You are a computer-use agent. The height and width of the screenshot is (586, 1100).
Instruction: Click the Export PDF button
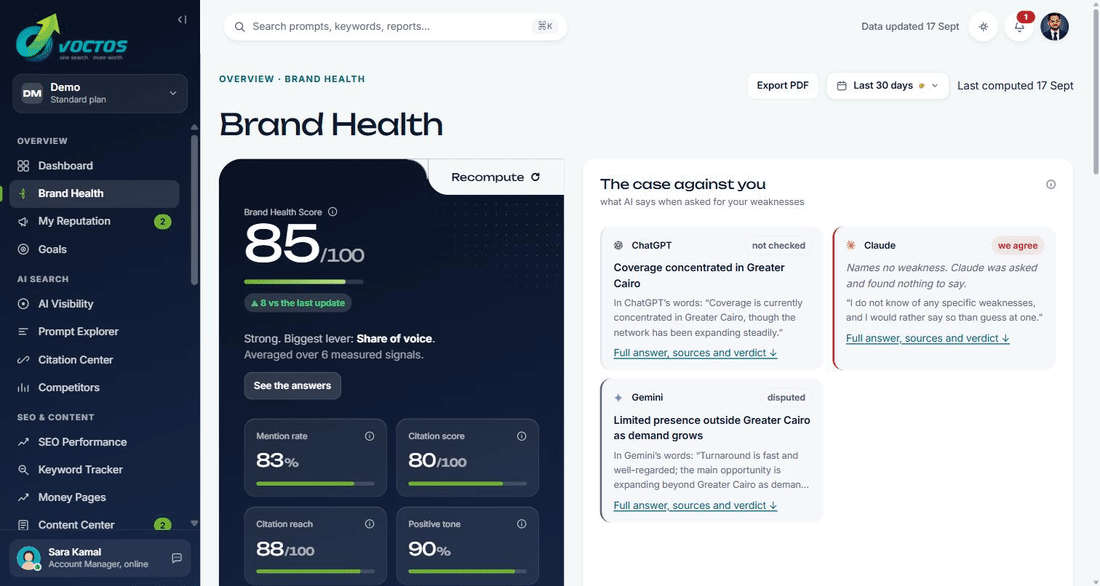(783, 86)
